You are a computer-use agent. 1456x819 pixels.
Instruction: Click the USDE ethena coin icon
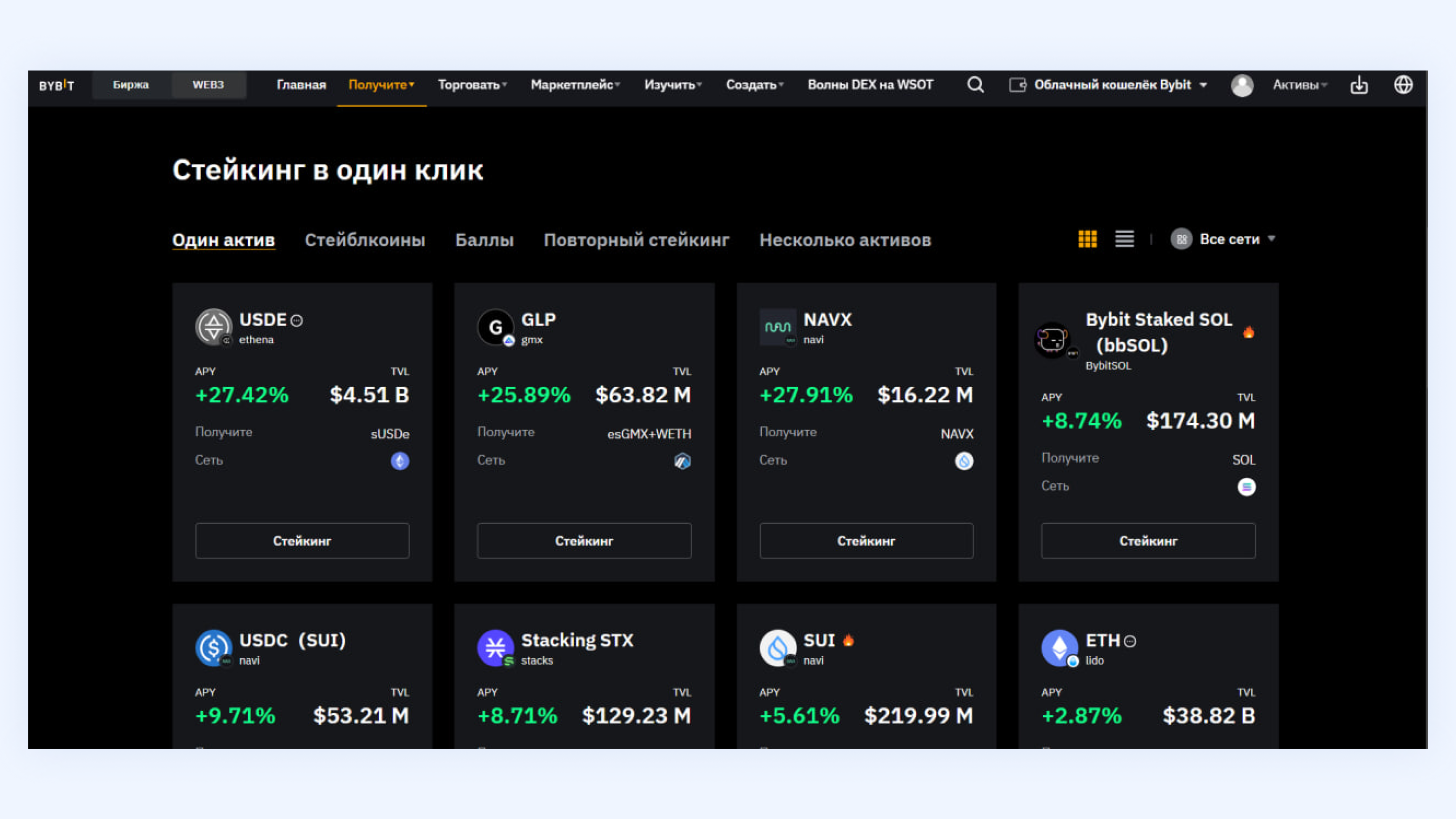pyautogui.click(x=214, y=327)
